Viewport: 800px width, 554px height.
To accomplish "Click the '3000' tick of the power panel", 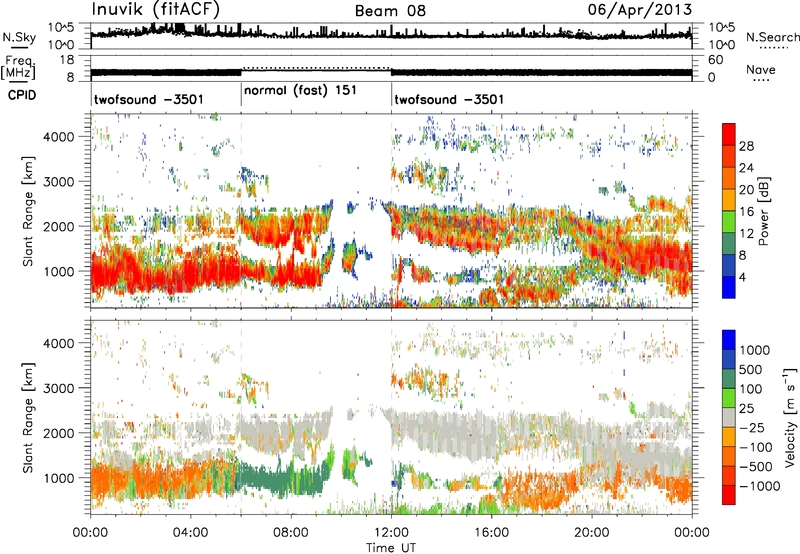I will click(x=59, y=182).
